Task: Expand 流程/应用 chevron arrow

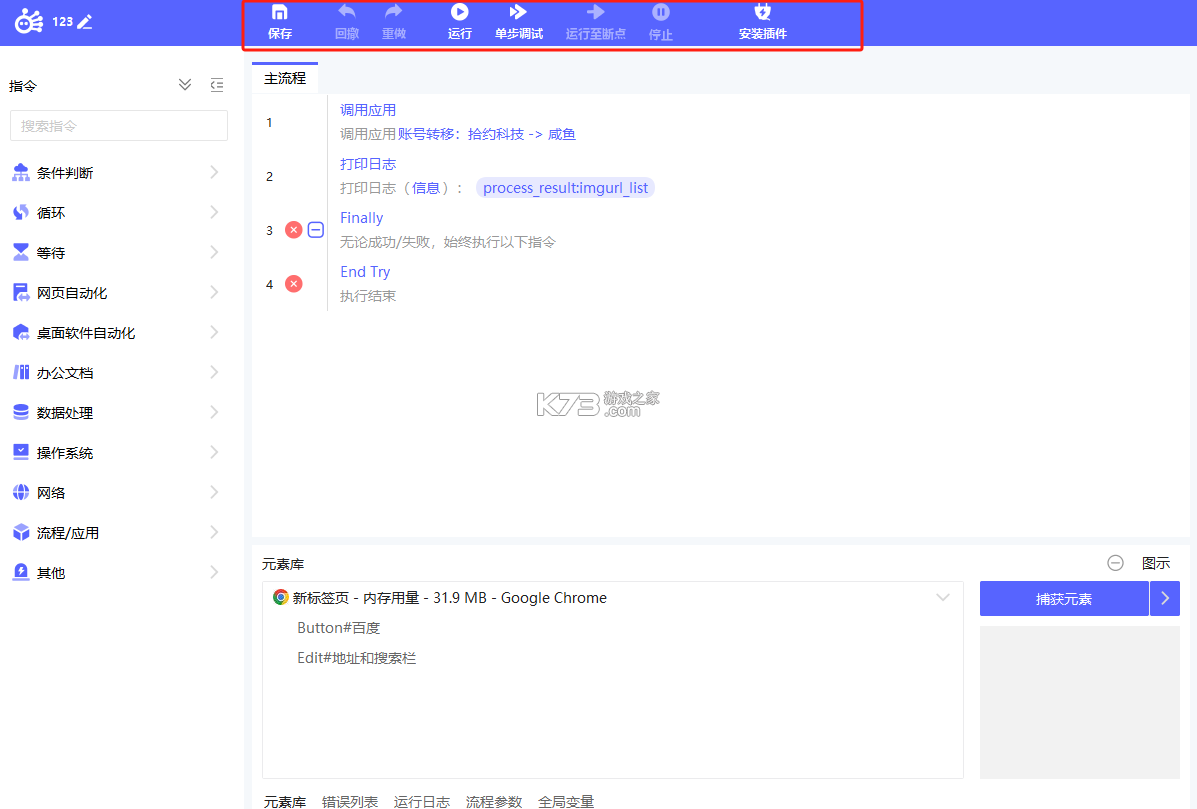Action: (215, 532)
